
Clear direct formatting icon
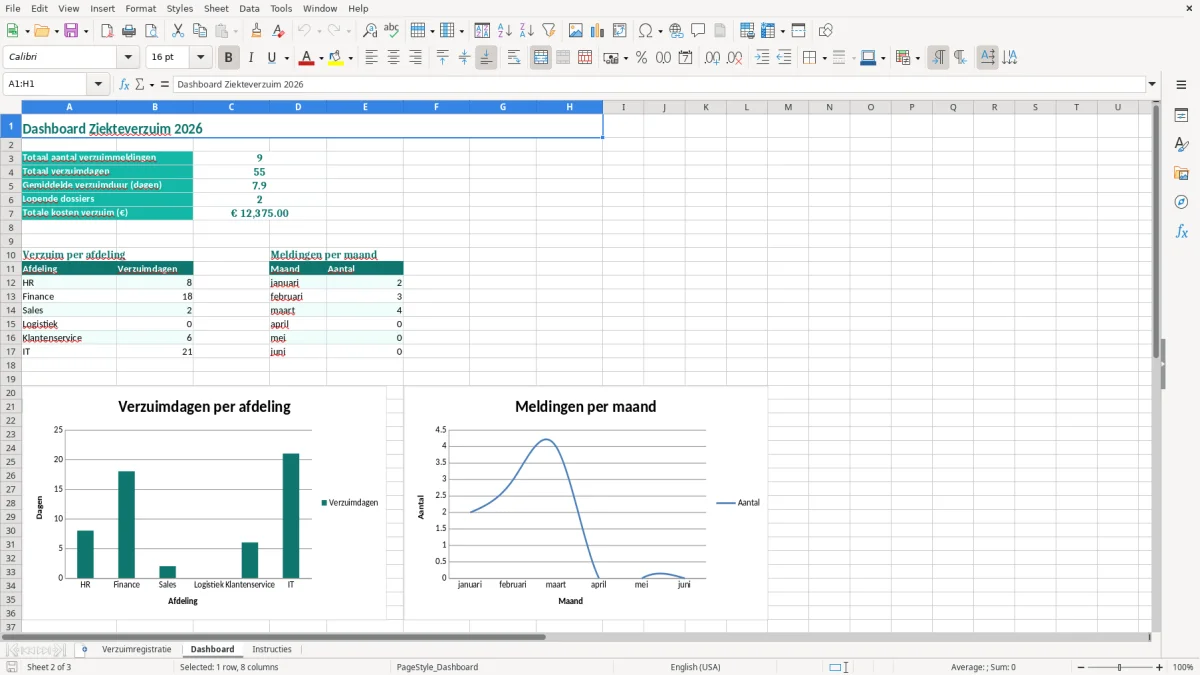(x=279, y=31)
